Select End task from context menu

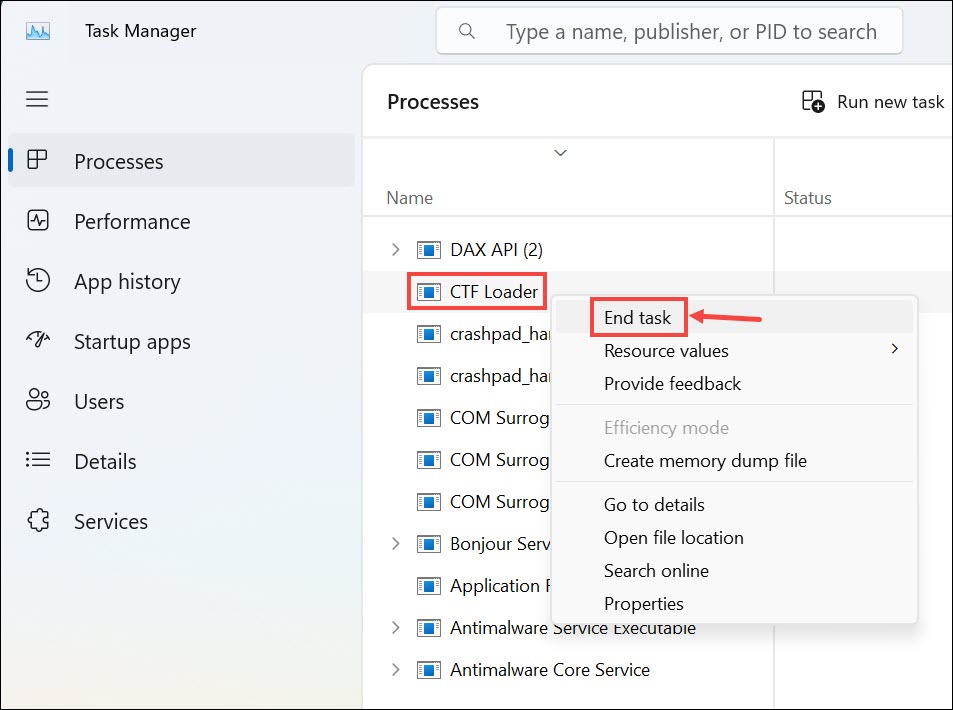click(x=638, y=317)
